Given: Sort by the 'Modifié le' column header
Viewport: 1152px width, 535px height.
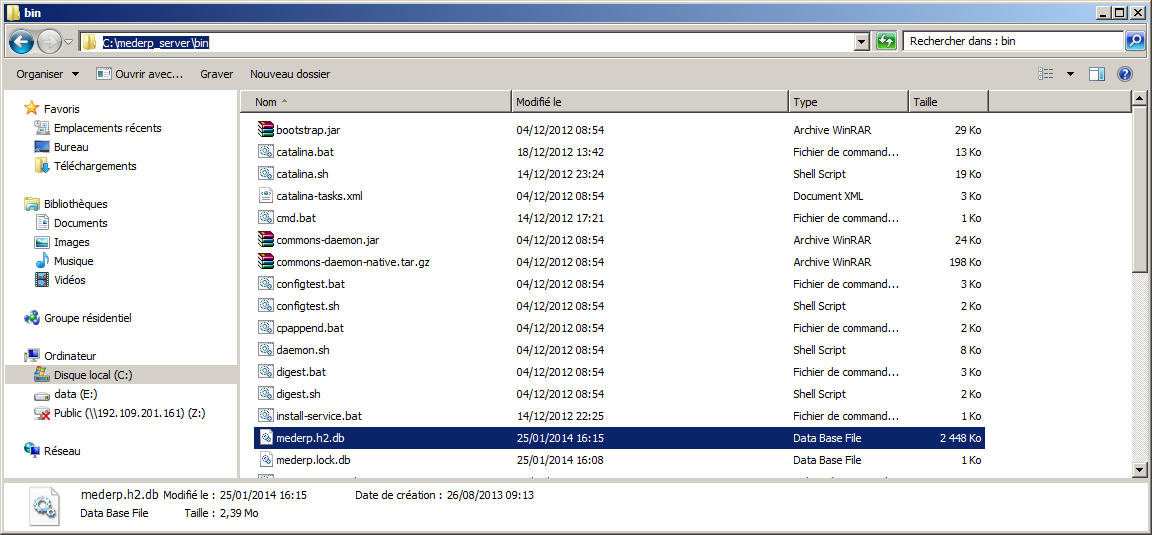Looking at the screenshot, I should pos(649,102).
